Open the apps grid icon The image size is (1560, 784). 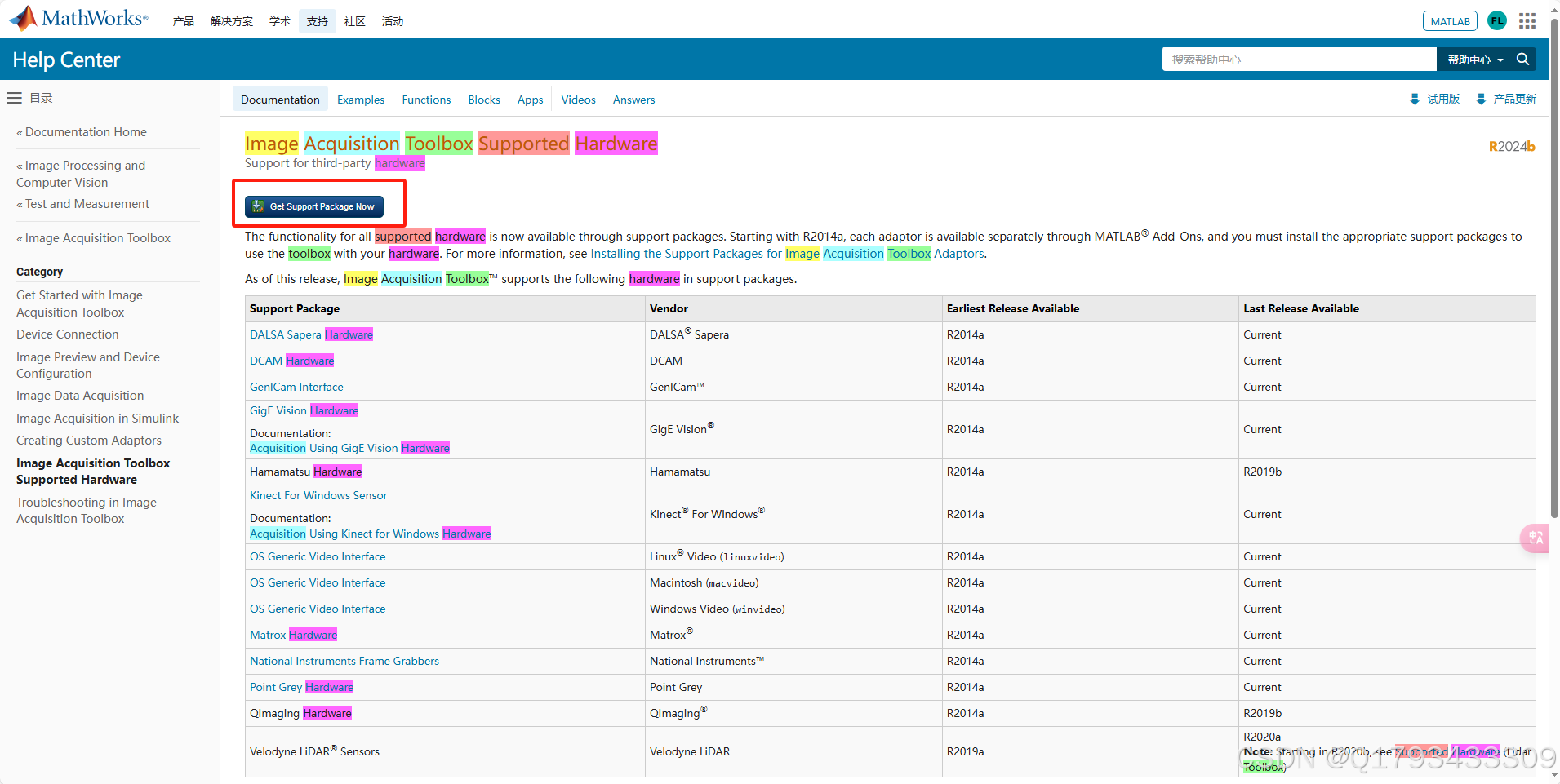(1527, 21)
